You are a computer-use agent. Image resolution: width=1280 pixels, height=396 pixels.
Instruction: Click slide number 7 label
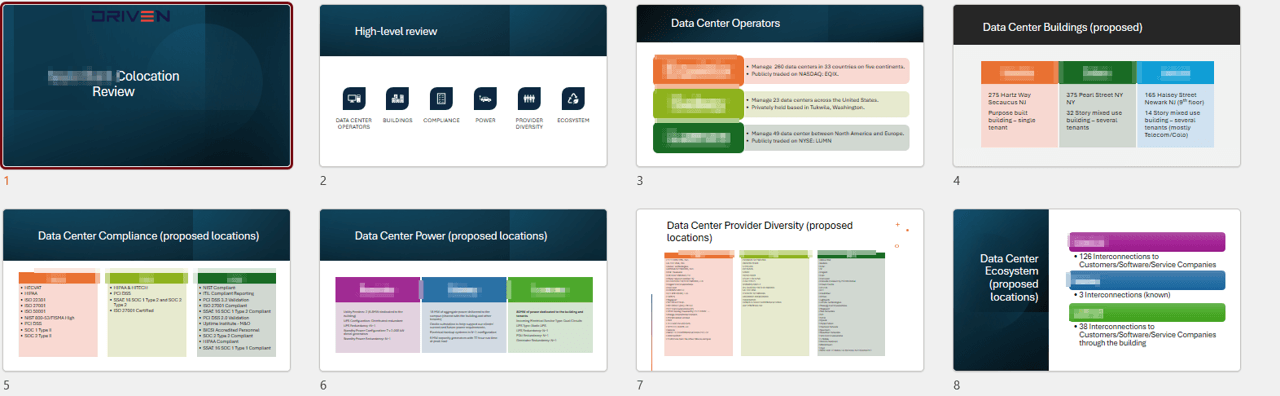click(x=640, y=385)
